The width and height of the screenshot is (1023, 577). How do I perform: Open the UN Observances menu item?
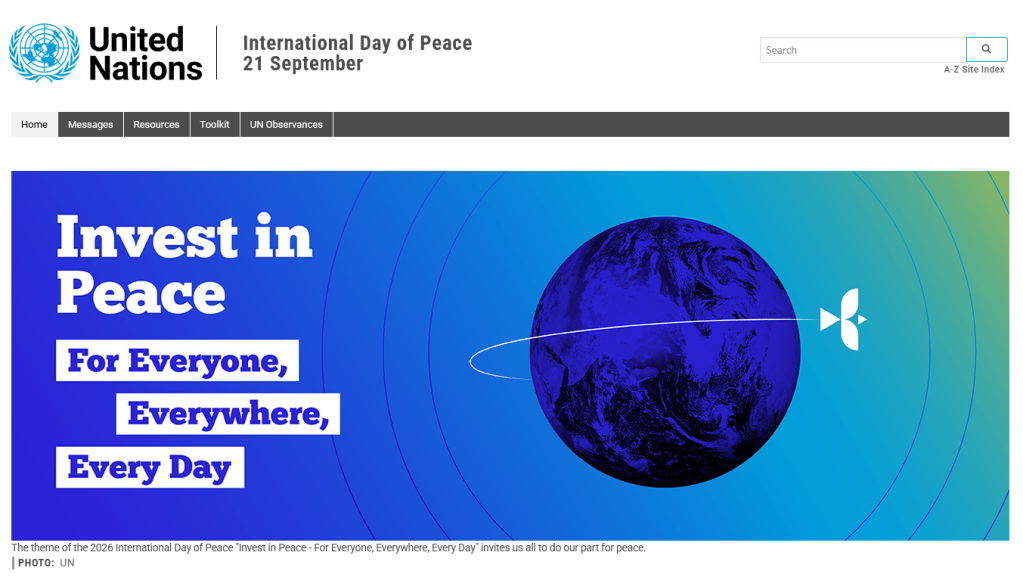coord(286,124)
